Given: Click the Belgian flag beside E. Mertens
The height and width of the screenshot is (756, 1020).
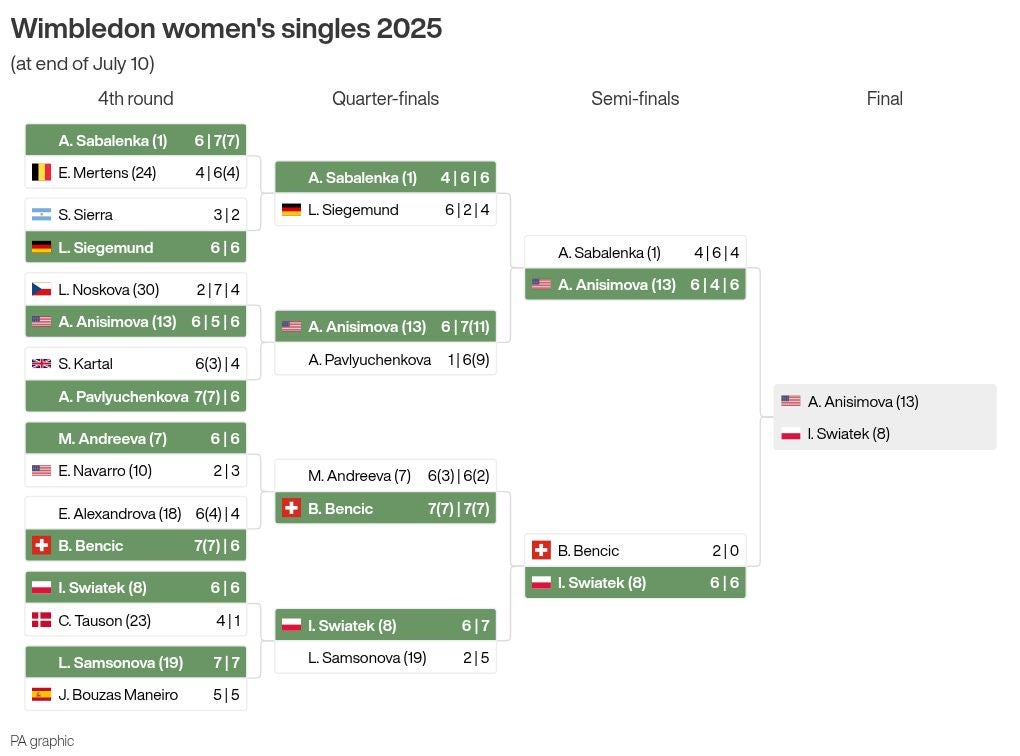Looking at the screenshot, I should click(41, 172).
